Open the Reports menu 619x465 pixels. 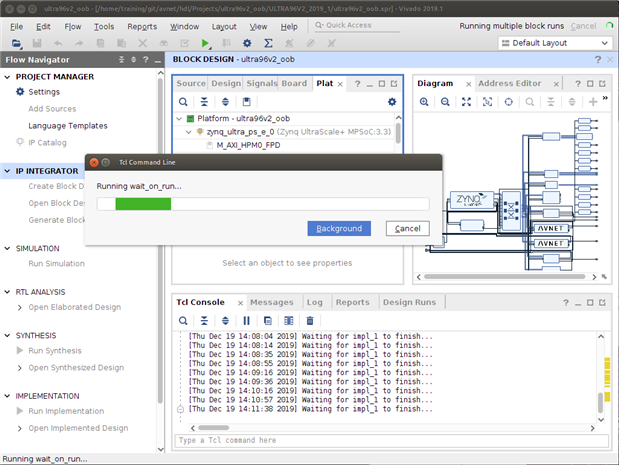(x=142, y=26)
